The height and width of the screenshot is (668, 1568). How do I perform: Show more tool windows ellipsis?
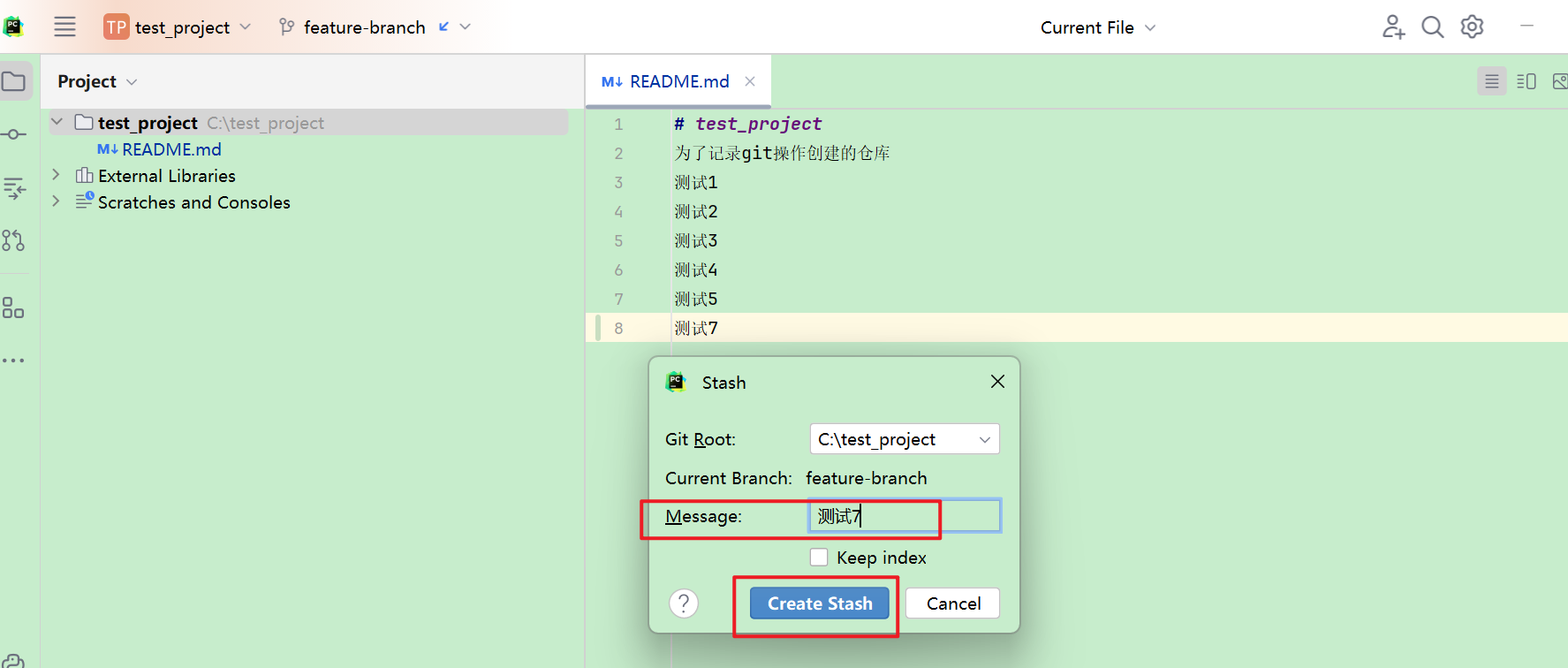pyautogui.click(x=13, y=361)
